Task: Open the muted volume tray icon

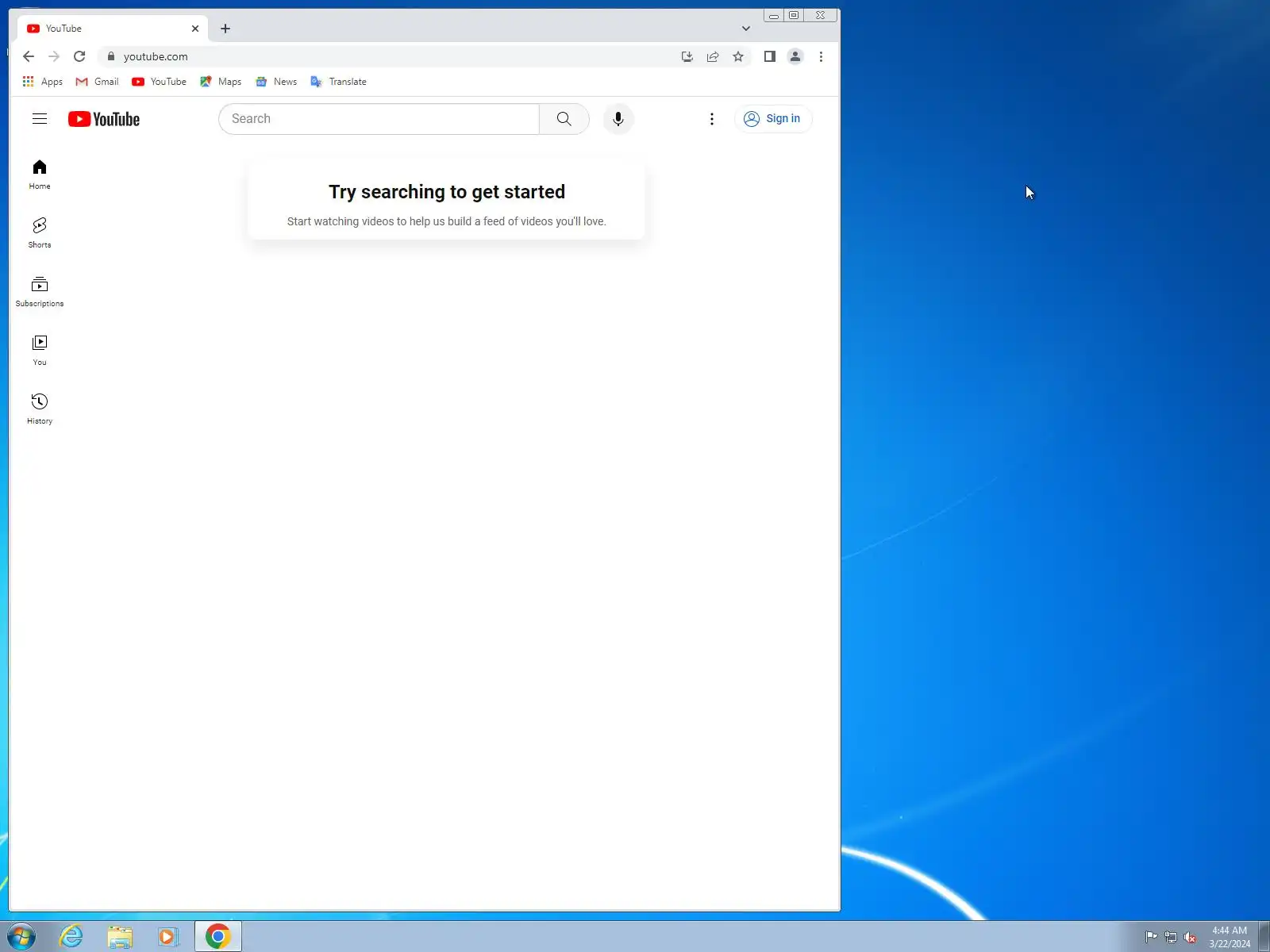Action: (x=1190, y=937)
